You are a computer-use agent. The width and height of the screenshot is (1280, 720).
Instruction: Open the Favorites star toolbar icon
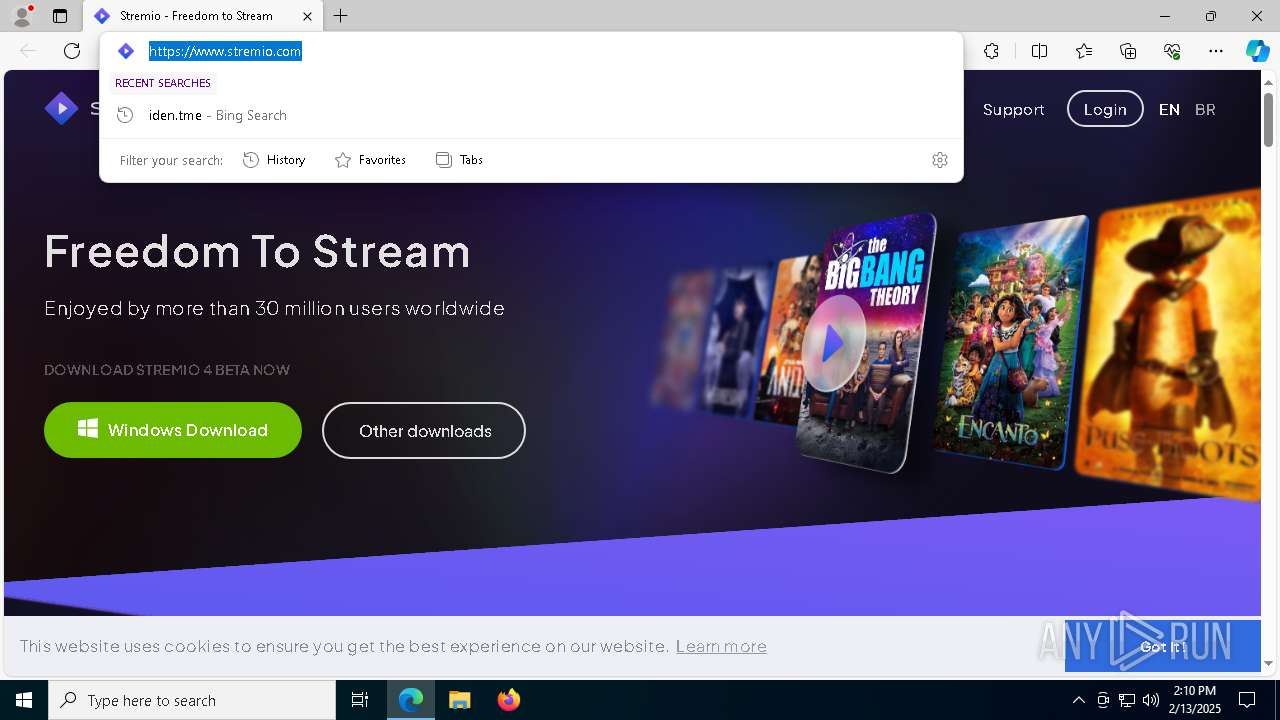[x=1084, y=51]
